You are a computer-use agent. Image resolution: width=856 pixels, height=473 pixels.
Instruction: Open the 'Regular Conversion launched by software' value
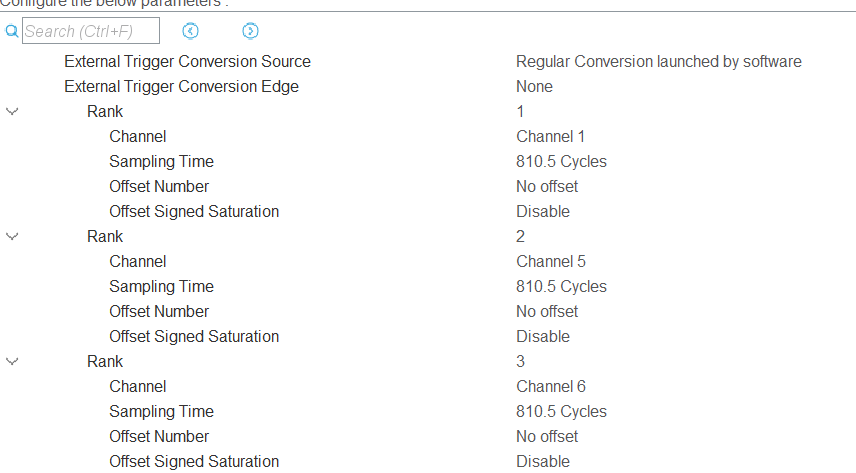658,61
